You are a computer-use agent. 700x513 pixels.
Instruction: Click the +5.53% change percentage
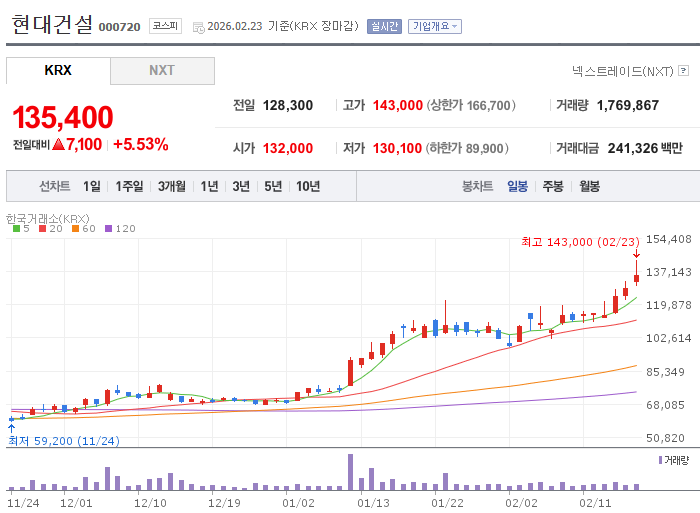[141, 144]
